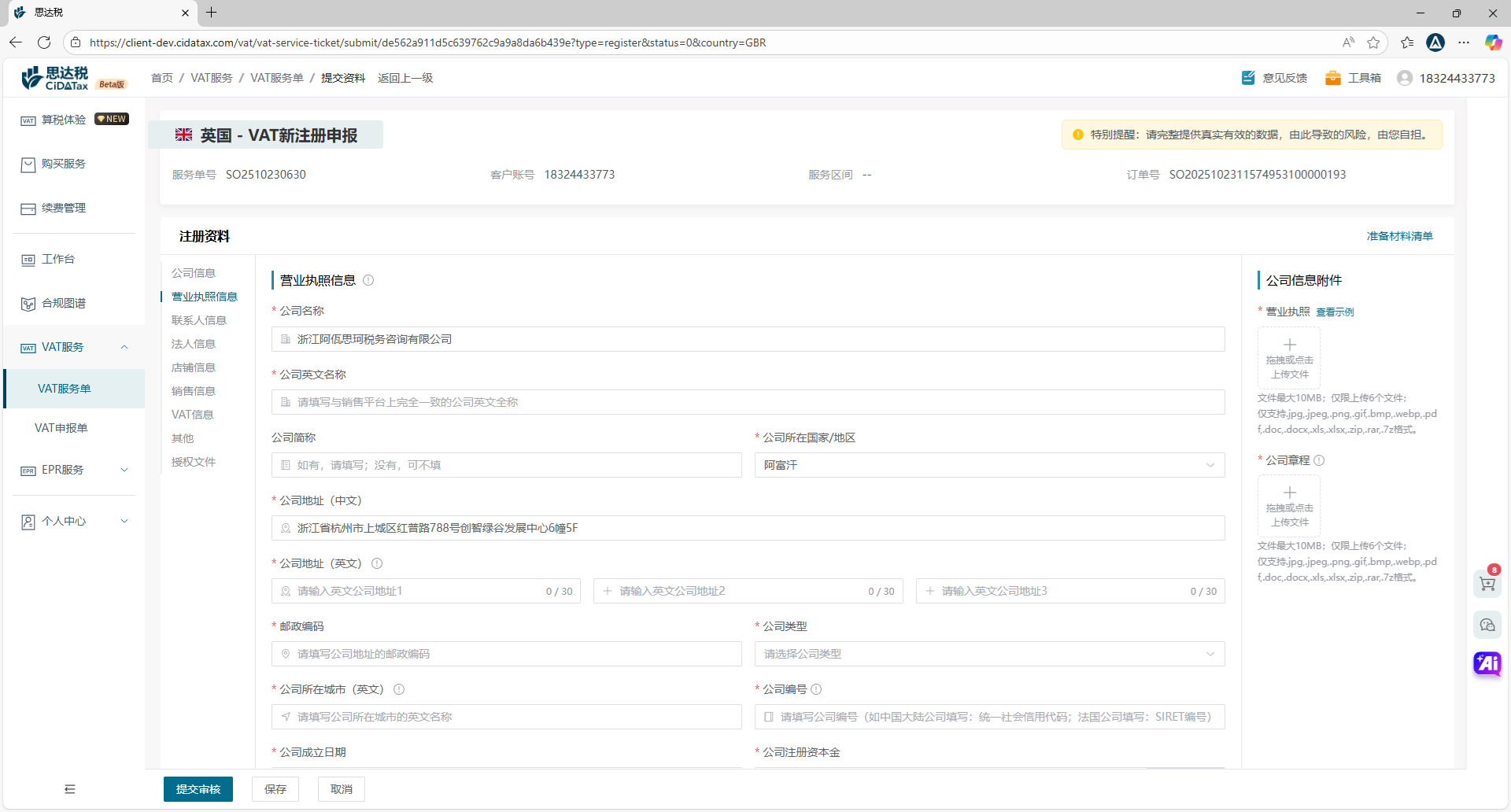Collapse the sidebar using the hamburger icon
The width and height of the screenshot is (1511, 812).
tap(70, 789)
